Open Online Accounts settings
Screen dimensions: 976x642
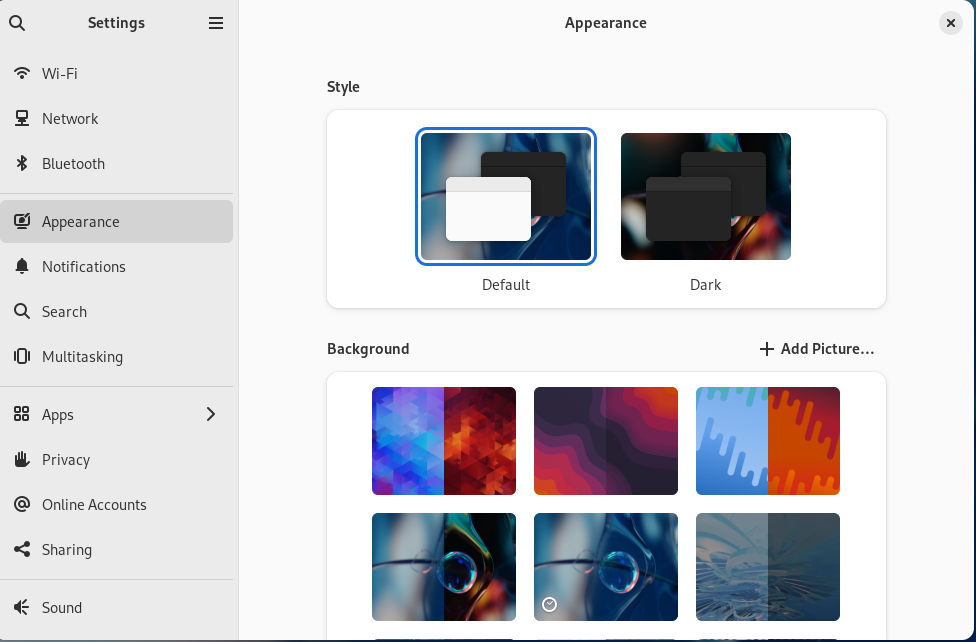[116, 504]
